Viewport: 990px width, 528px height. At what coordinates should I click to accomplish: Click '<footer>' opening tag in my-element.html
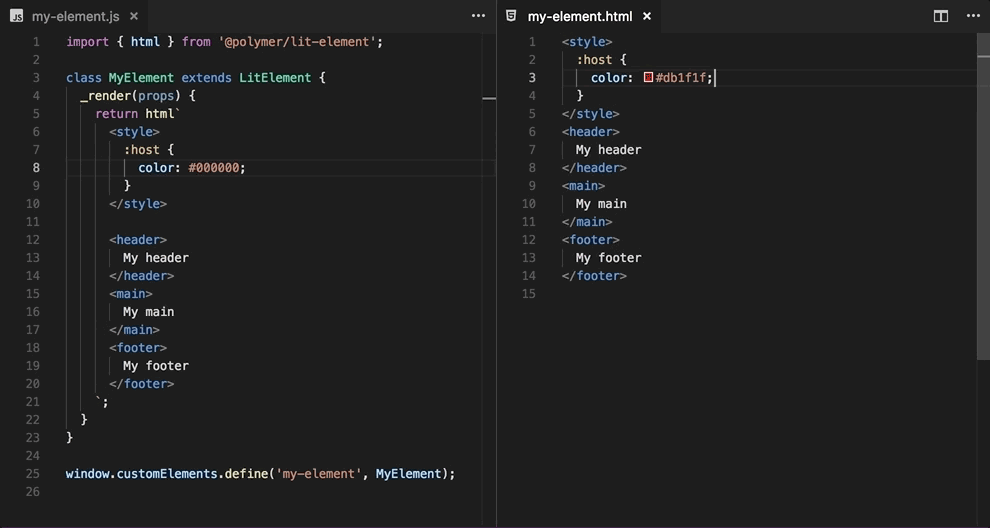click(590, 240)
